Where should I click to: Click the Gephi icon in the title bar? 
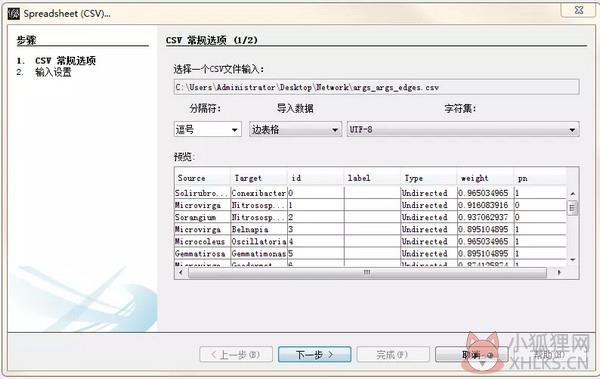click(x=13, y=14)
